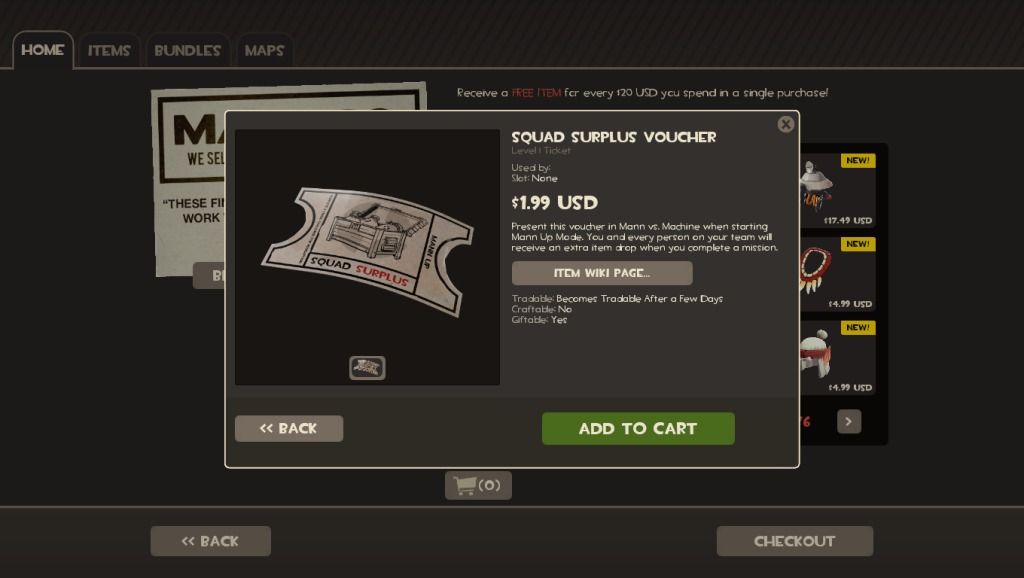Image resolution: width=1024 pixels, height=578 pixels.
Task: Click Back inside the voucher dialog
Action: pos(289,428)
